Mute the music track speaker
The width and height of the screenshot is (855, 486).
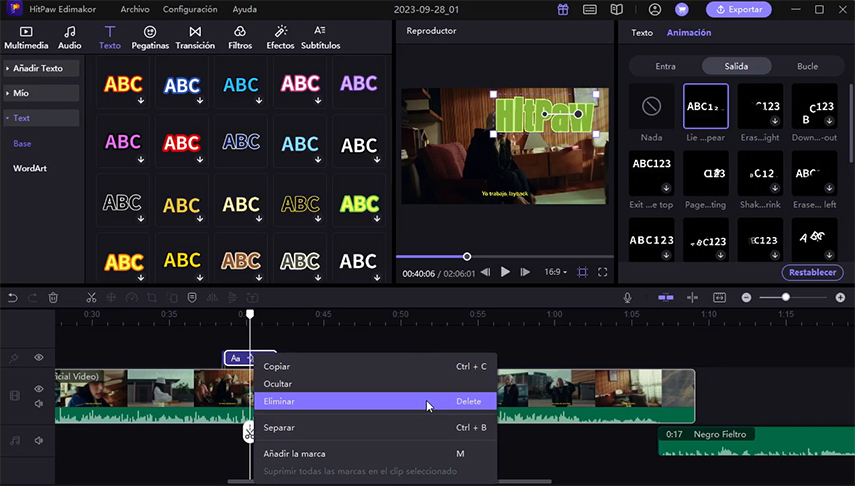[39, 441]
